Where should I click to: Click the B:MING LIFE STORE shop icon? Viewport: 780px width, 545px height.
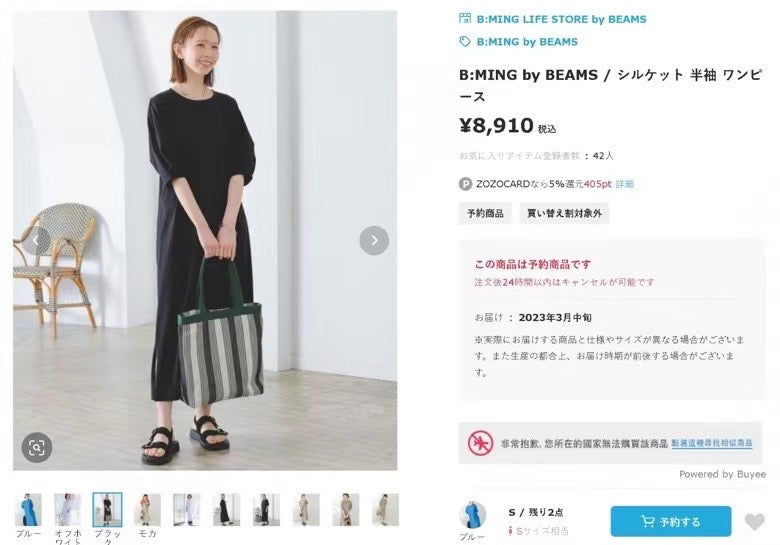pyautogui.click(x=465, y=19)
